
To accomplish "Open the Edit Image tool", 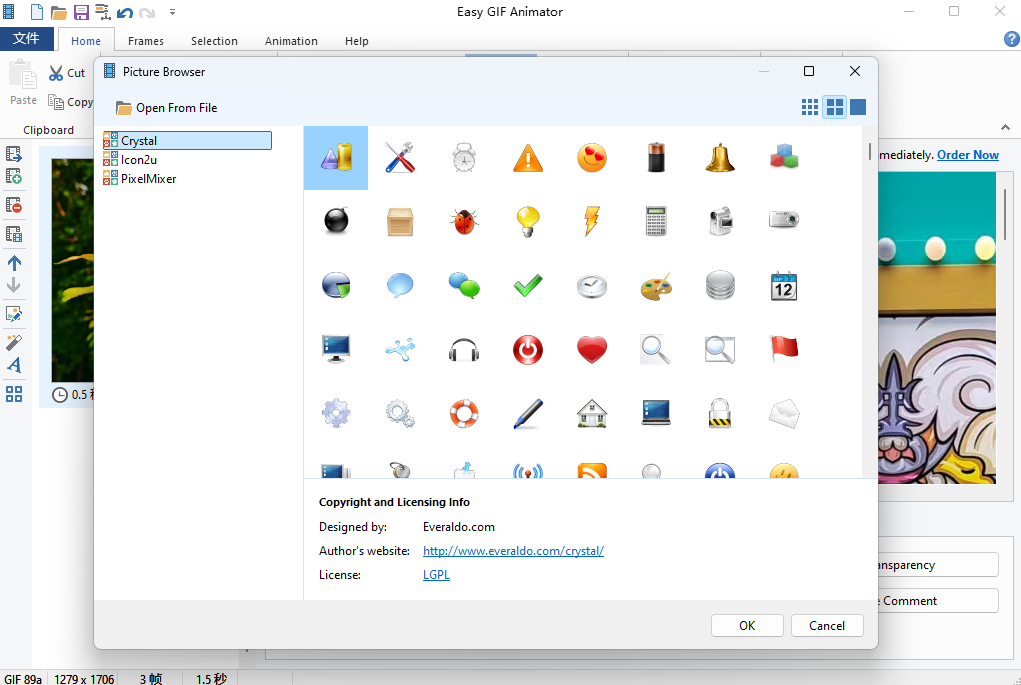I will pyautogui.click(x=14, y=313).
